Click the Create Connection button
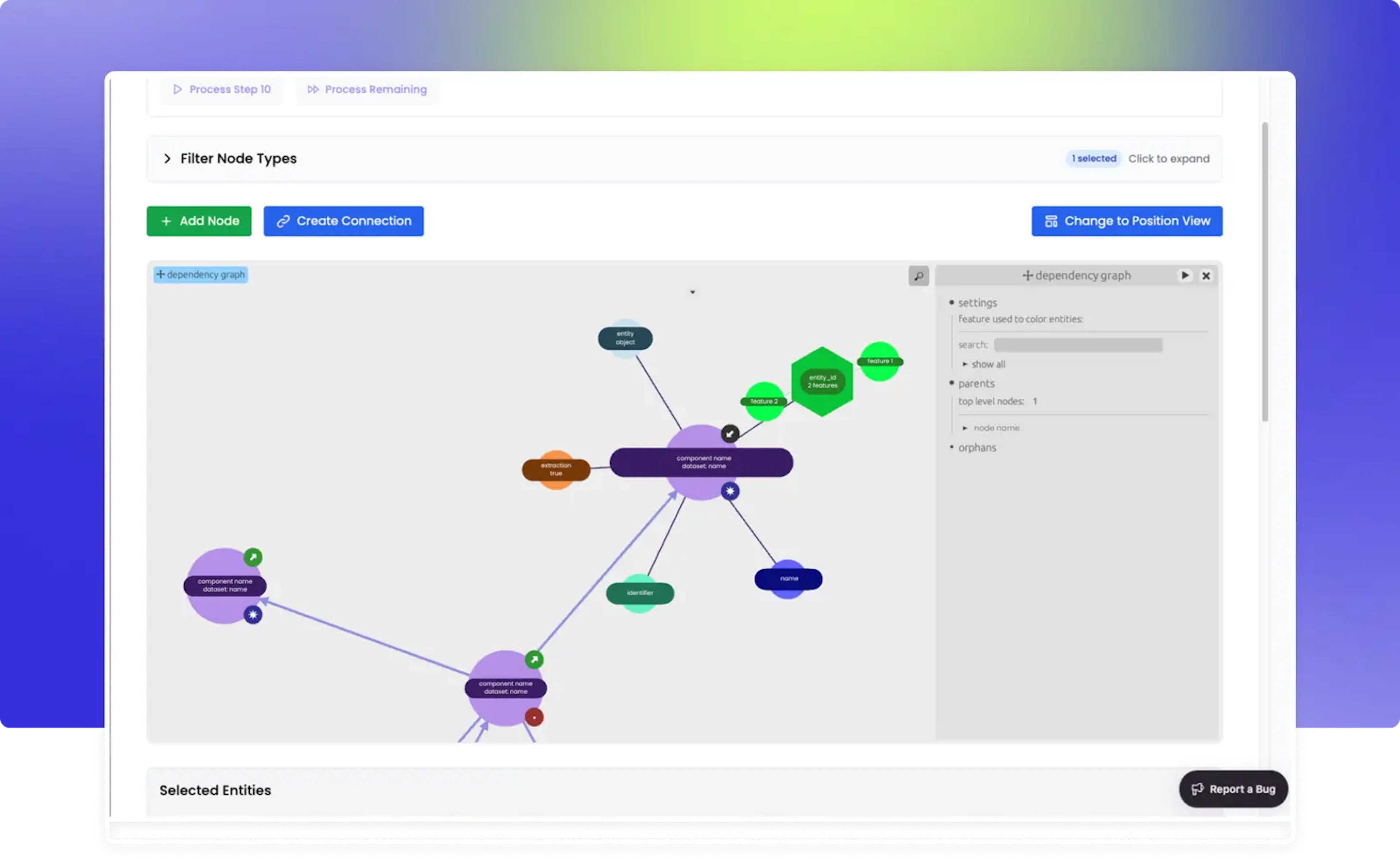Image resolution: width=1400 pixels, height=861 pixels. pyautogui.click(x=343, y=221)
